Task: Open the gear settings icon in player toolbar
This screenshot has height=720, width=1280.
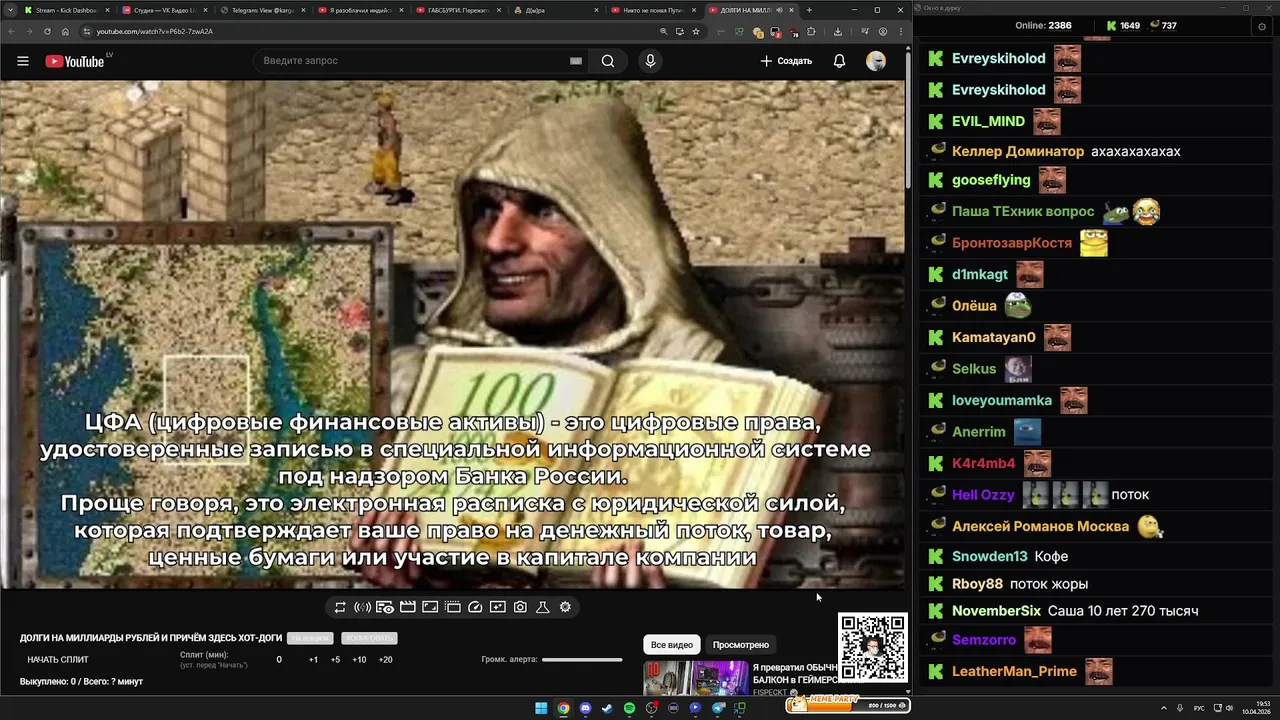Action: coord(565,607)
